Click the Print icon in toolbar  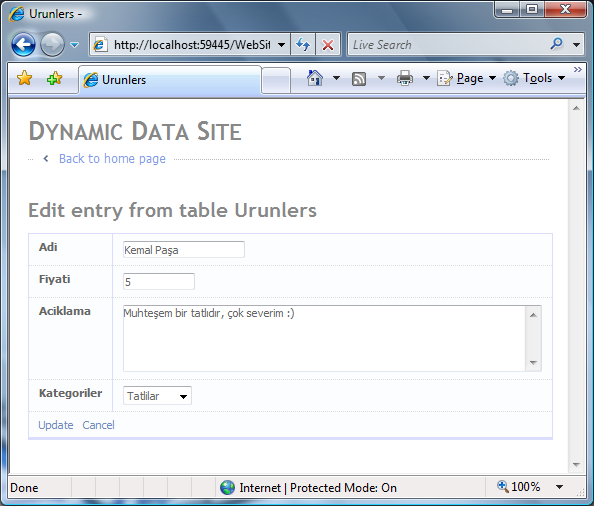click(x=405, y=78)
